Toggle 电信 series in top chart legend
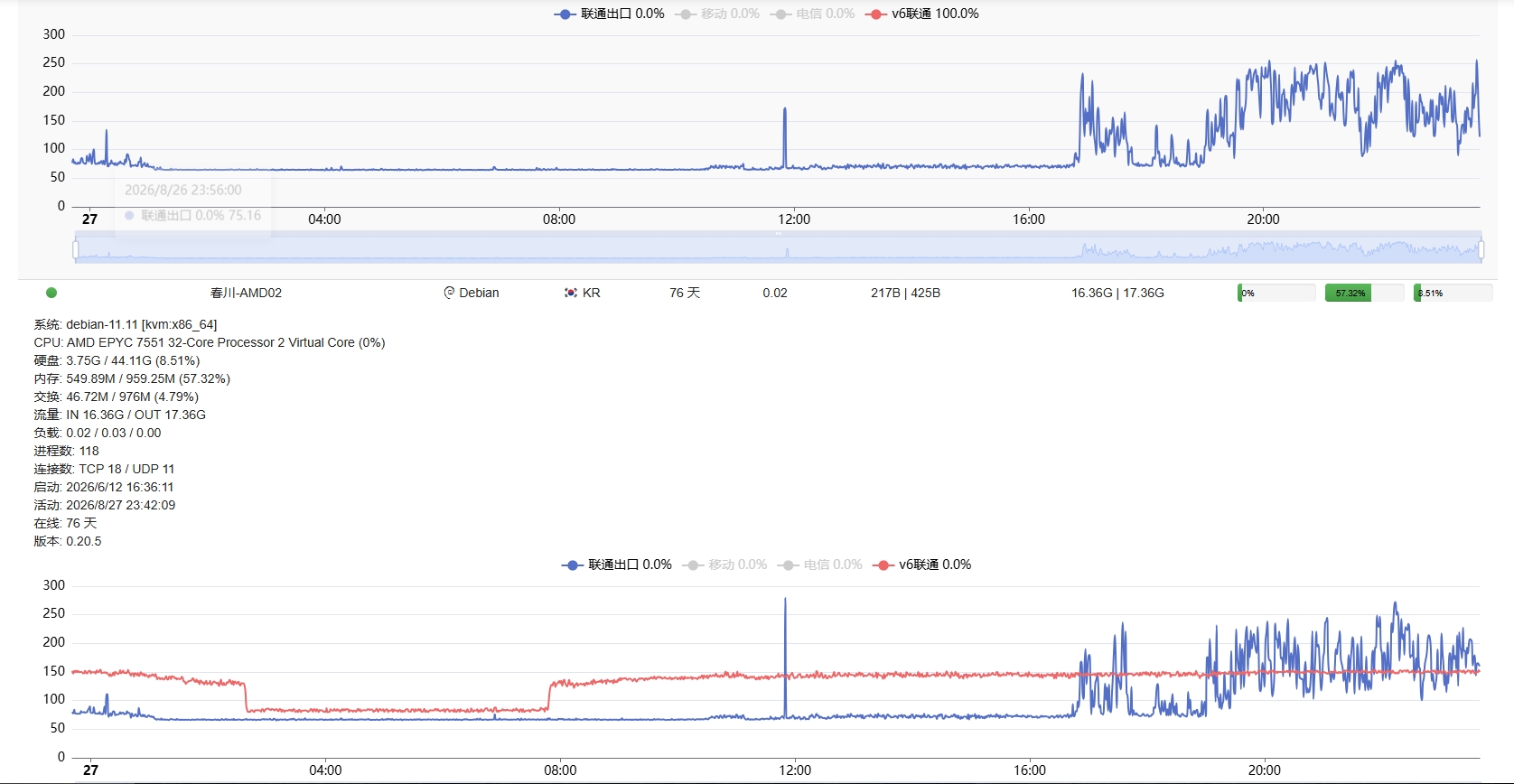The height and width of the screenshot is (784, 1514). [813, 14]
